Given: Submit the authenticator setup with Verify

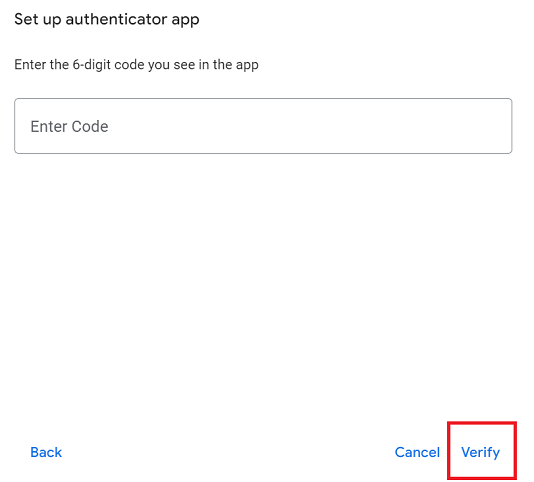Looking at the screenshot, I should pyautogui.click(x=480, y=452).
